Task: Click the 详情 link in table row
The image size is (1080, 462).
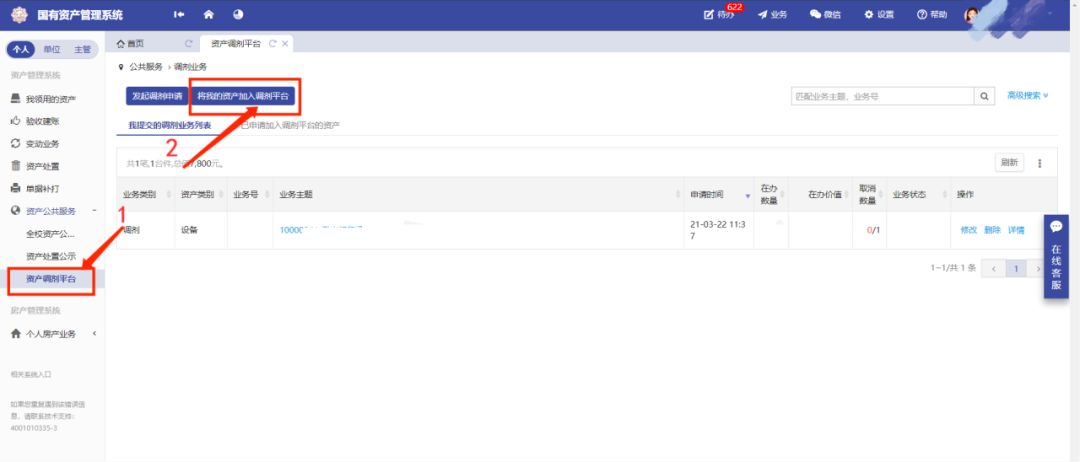Action: pos(1016,230)
